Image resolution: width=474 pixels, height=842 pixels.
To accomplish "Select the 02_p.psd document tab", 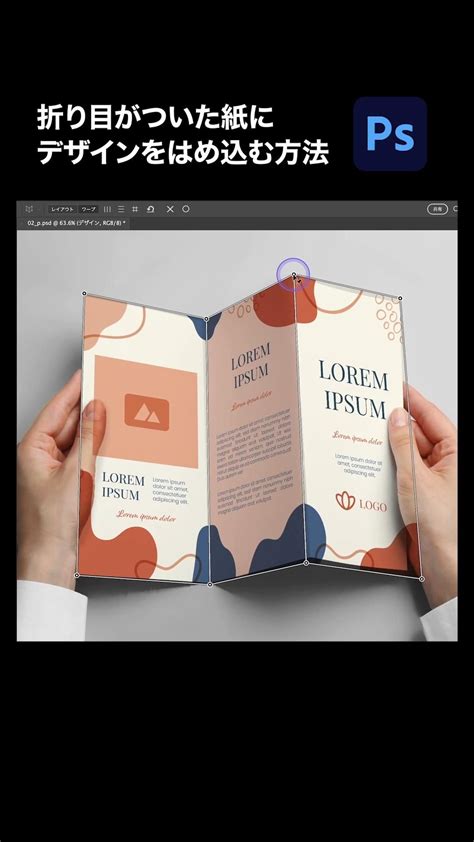I will [x=76, y=222].
